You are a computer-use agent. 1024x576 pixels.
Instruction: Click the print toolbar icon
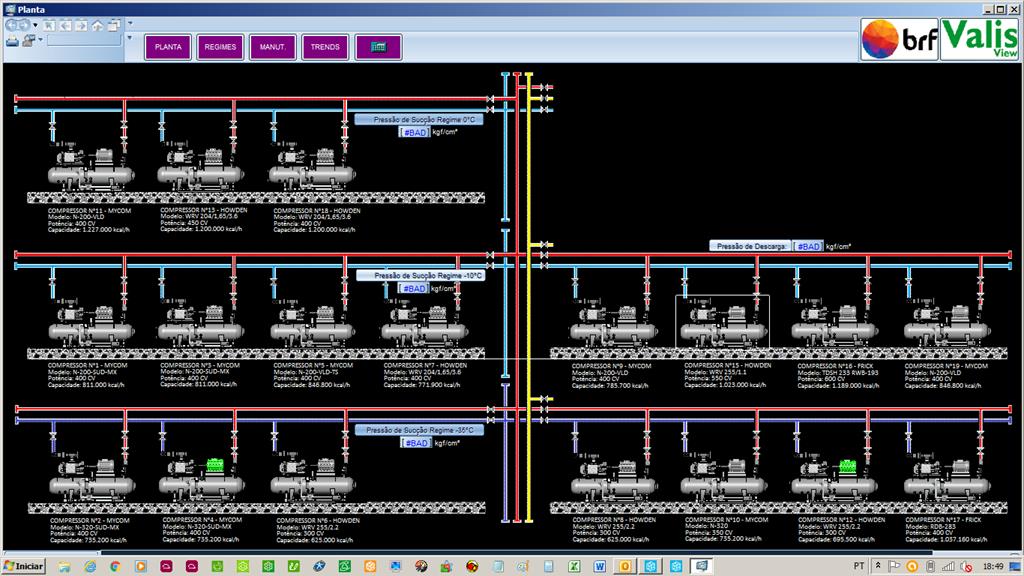click(x=12, y=41)
